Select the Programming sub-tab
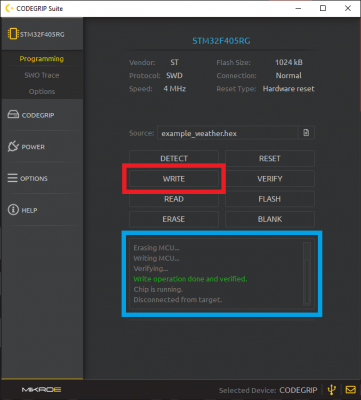361x400 pixels. pos(42,59)
